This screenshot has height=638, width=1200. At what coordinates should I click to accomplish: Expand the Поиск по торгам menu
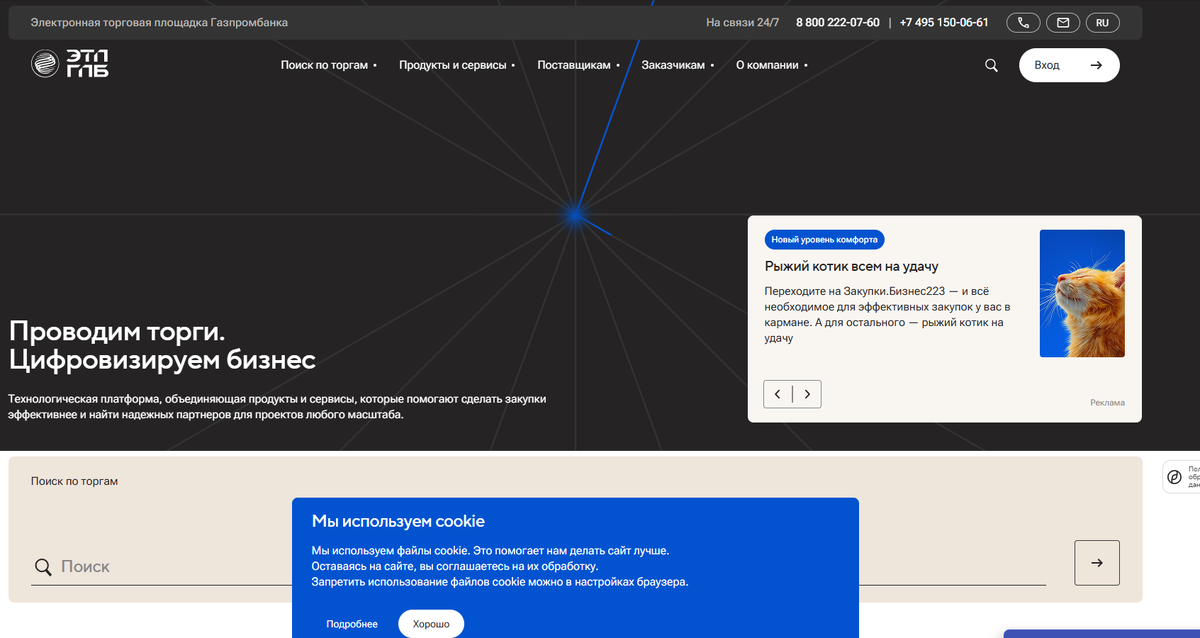328,65
